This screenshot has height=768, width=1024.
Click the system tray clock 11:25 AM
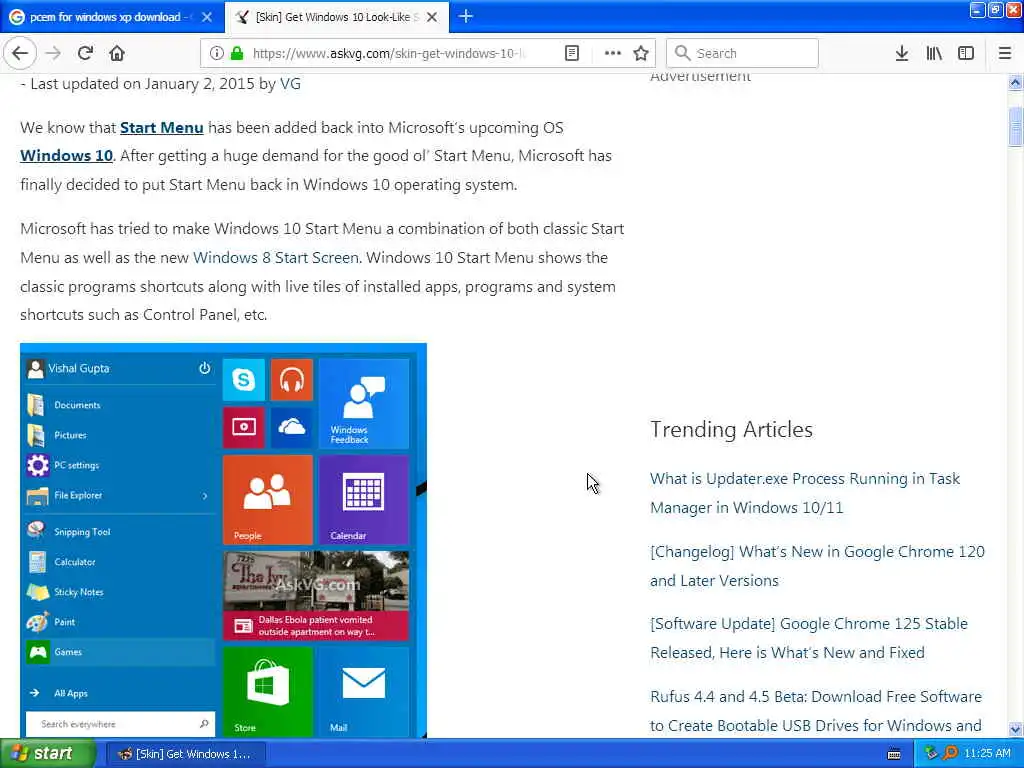987,754
